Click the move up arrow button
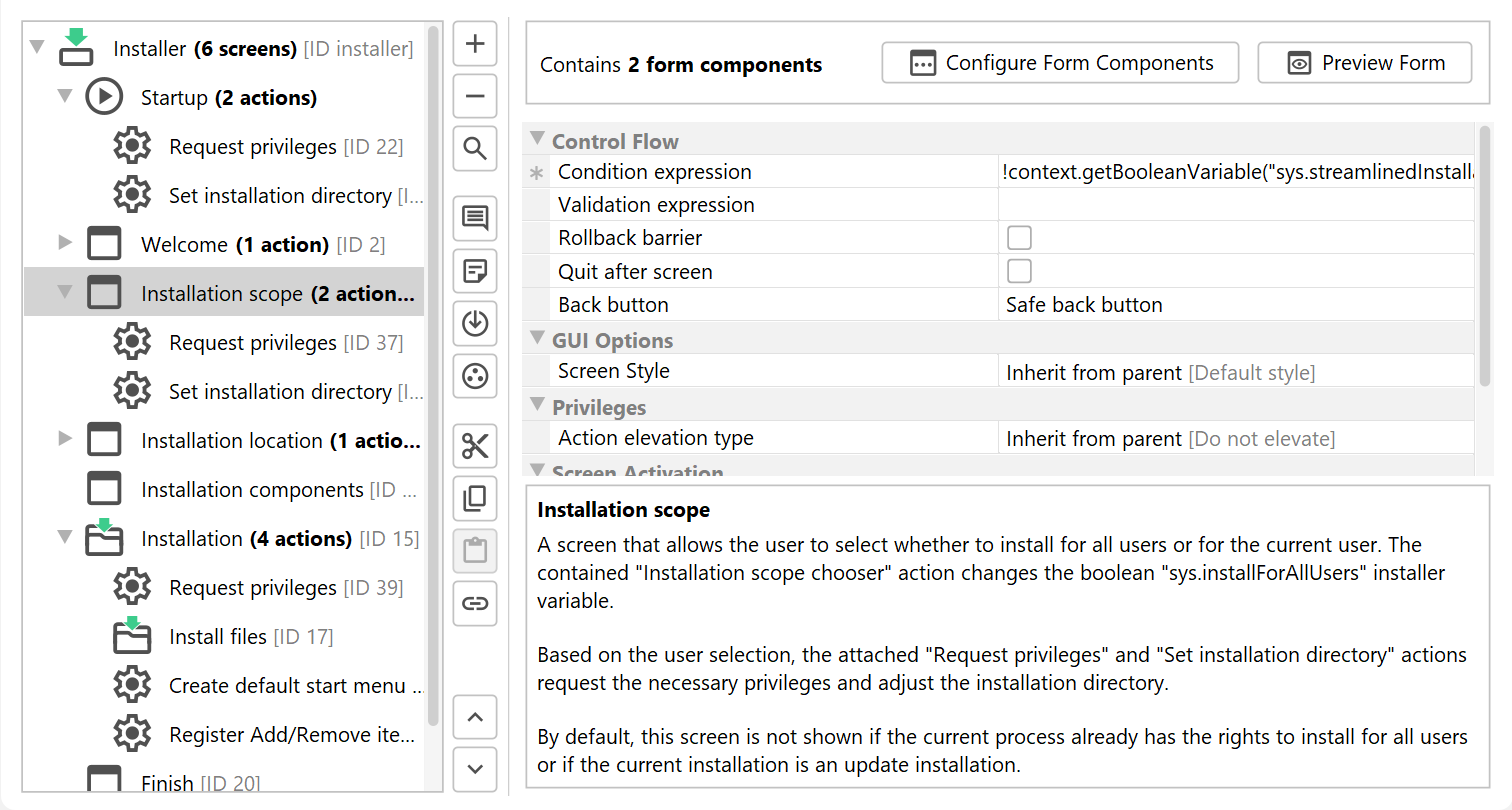 point(475,717)
